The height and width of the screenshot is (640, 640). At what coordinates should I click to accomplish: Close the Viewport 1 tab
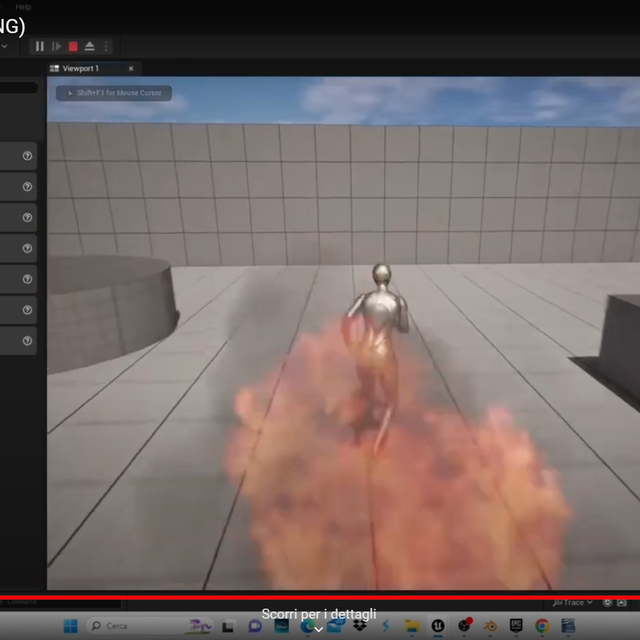(131, 68)
